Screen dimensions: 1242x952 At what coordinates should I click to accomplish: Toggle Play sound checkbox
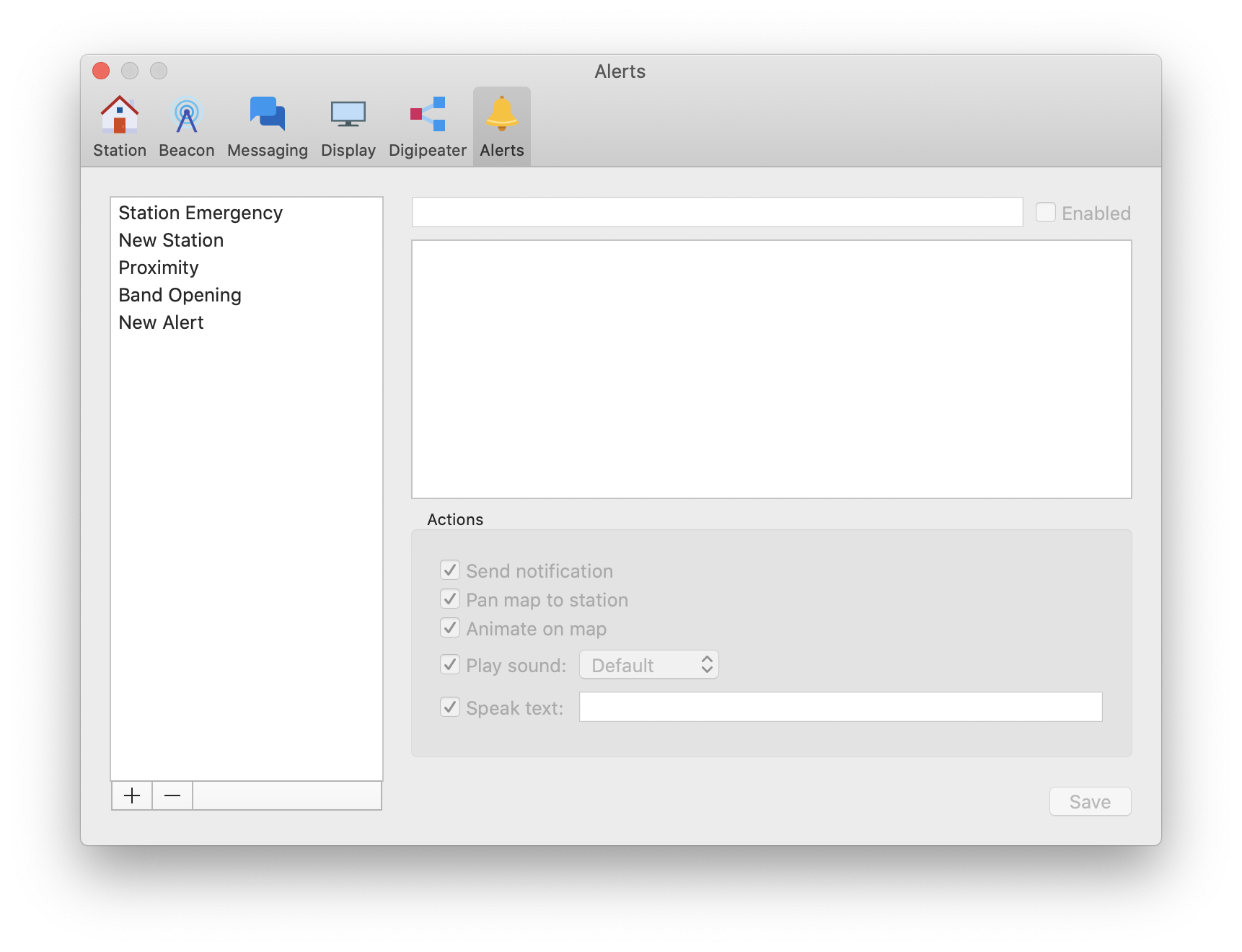pyautogui.click(x=450, y=664)
